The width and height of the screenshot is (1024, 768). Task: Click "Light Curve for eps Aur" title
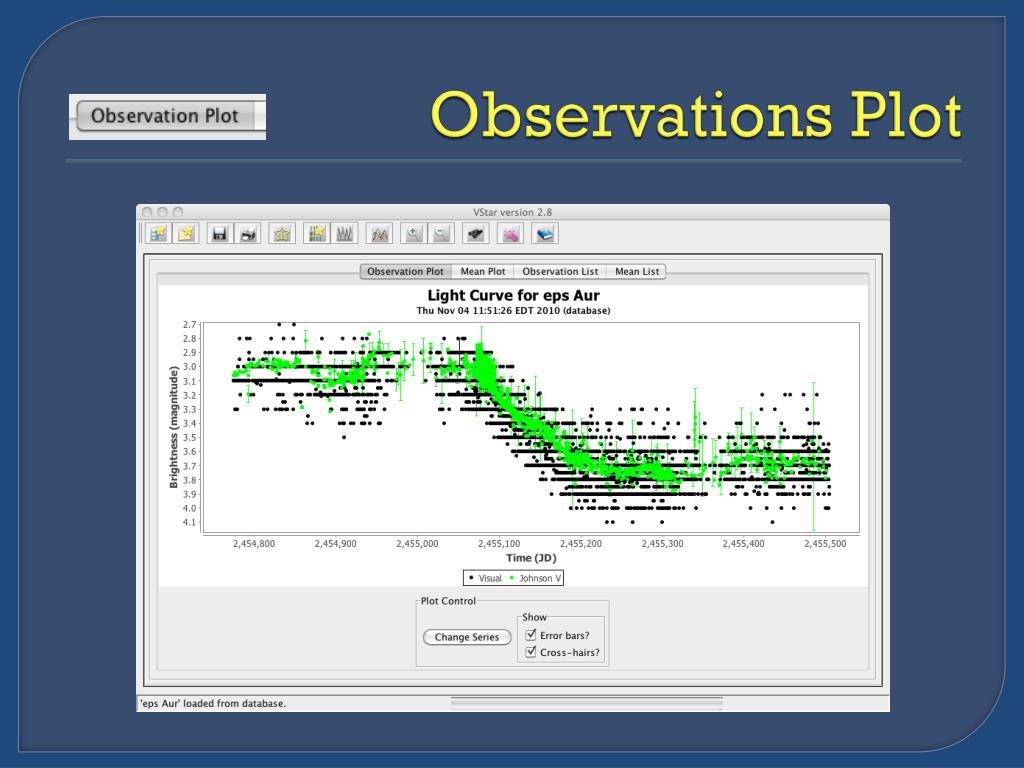click(x=513, y=296)
